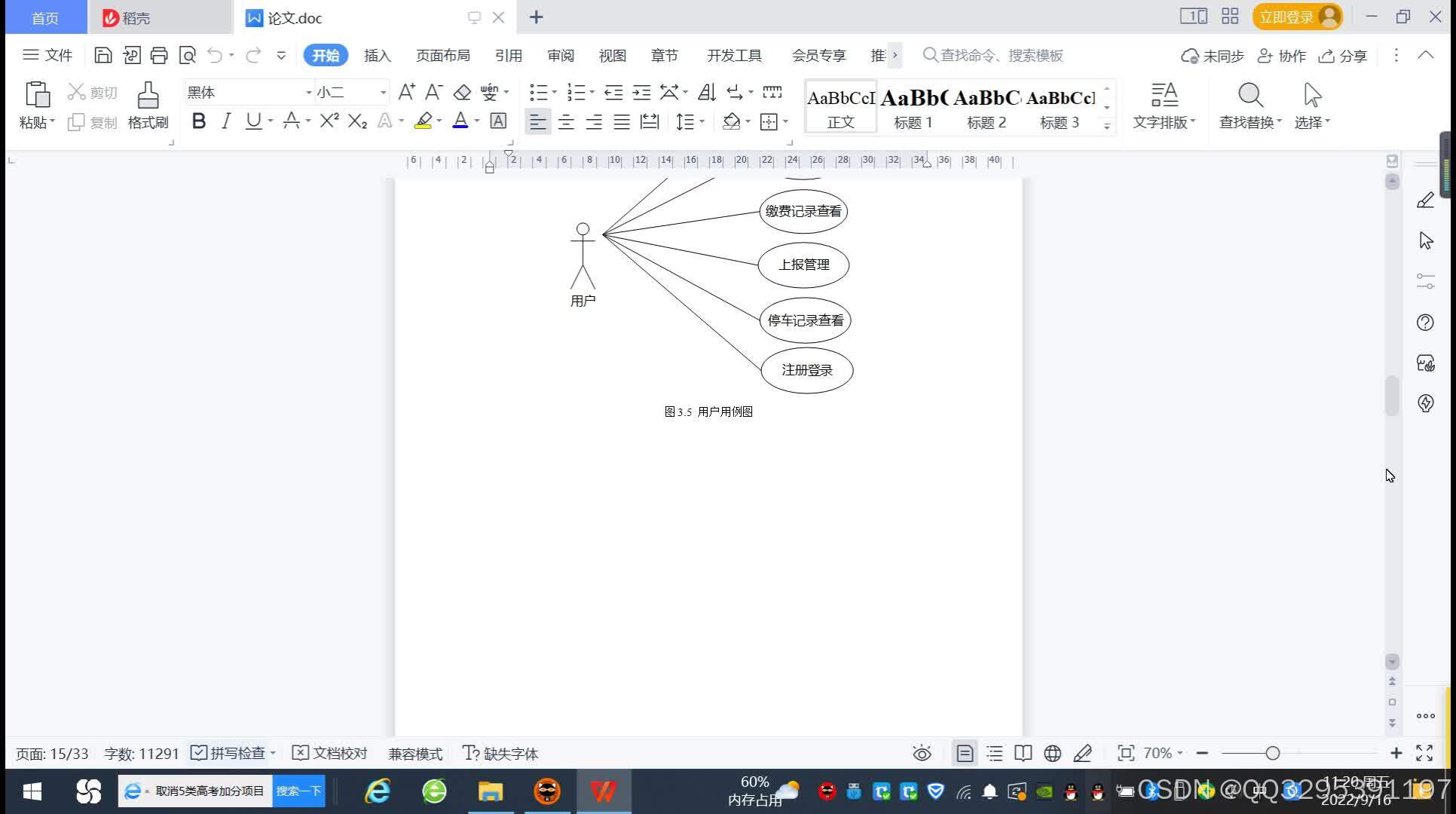Click 缺失字体 in status bar
Viewport: 1456px width, 814px height.
point(500,753)
